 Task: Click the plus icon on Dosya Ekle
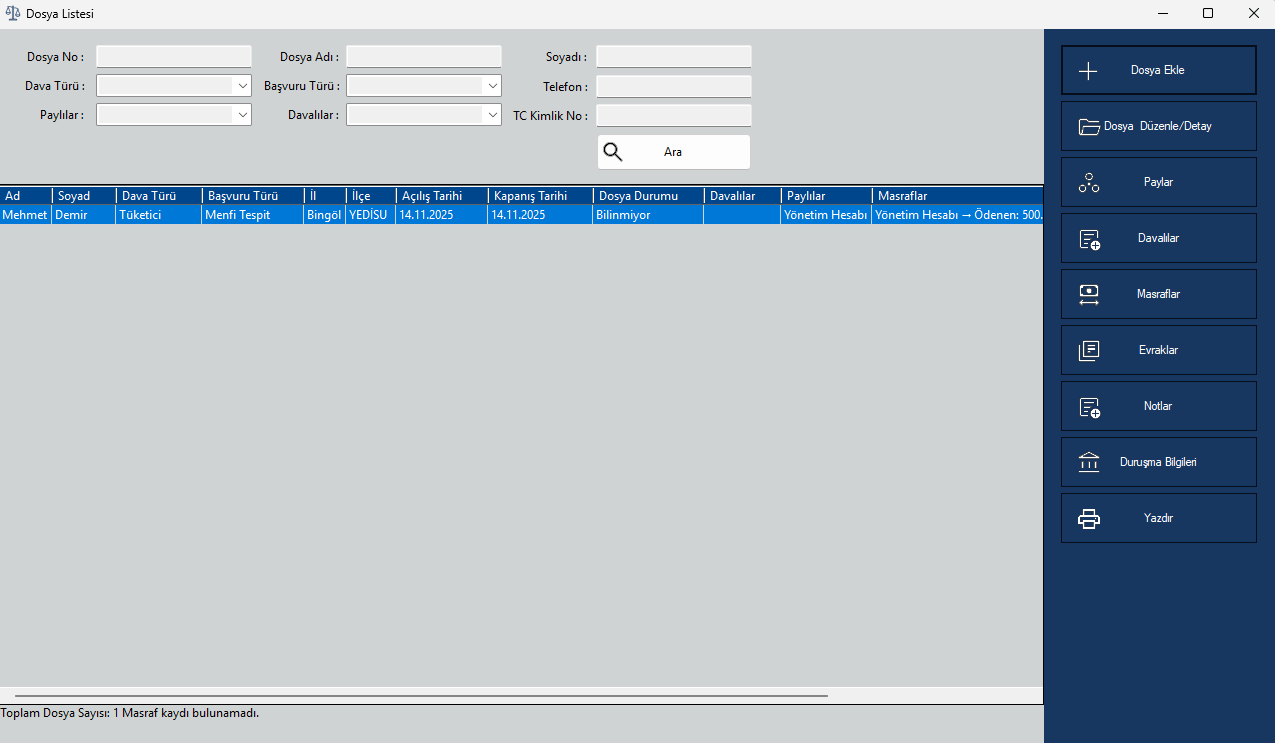tap(1088, 71)
